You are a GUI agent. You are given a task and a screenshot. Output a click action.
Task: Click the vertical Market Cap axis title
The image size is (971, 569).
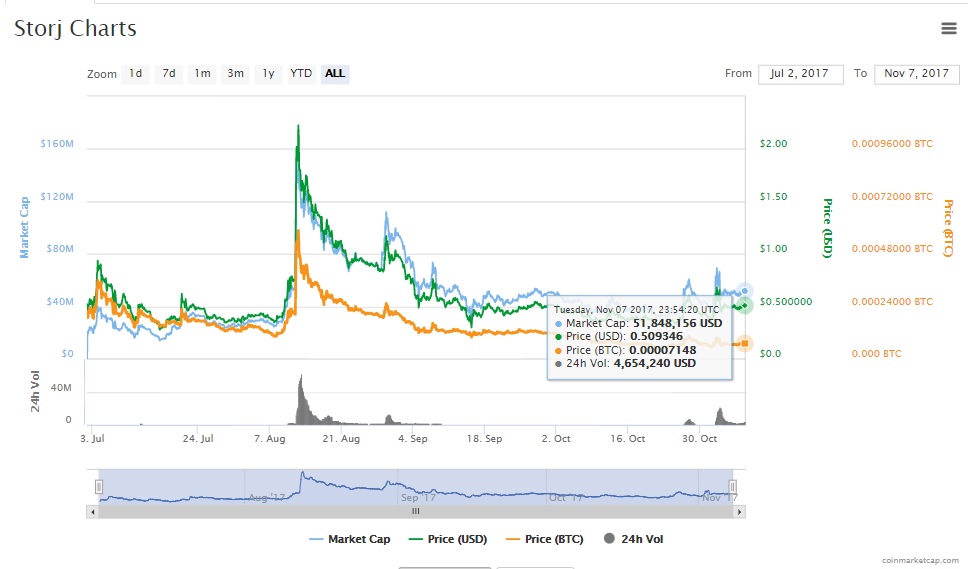coord(24,227)
